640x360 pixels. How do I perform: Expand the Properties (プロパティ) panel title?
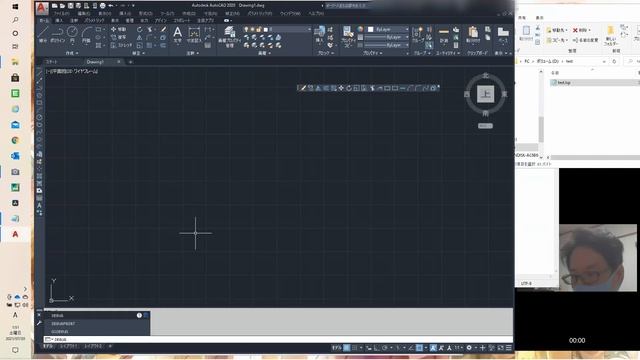[373, 53]
